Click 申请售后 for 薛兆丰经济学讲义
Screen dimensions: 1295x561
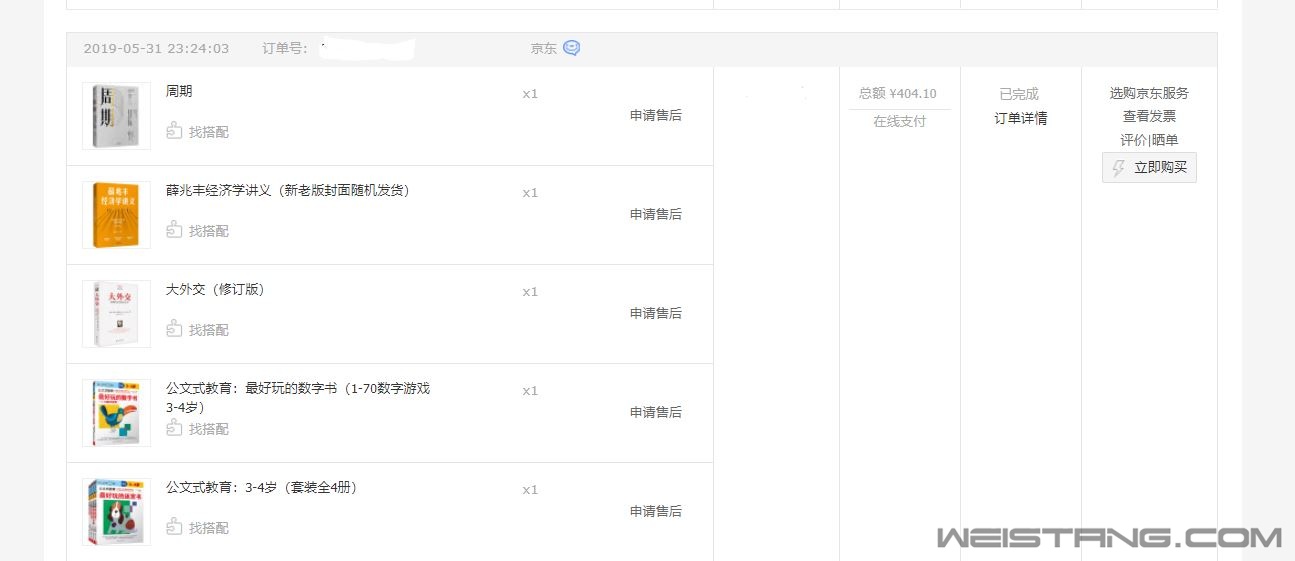pos(656,214)
